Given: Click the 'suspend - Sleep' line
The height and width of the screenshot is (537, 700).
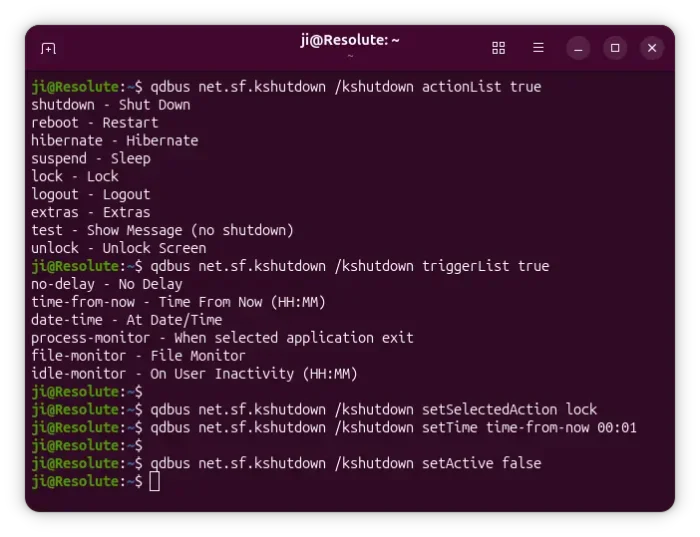Looking at the screenshot, I should pyautogui.click(x=91, y=159).
